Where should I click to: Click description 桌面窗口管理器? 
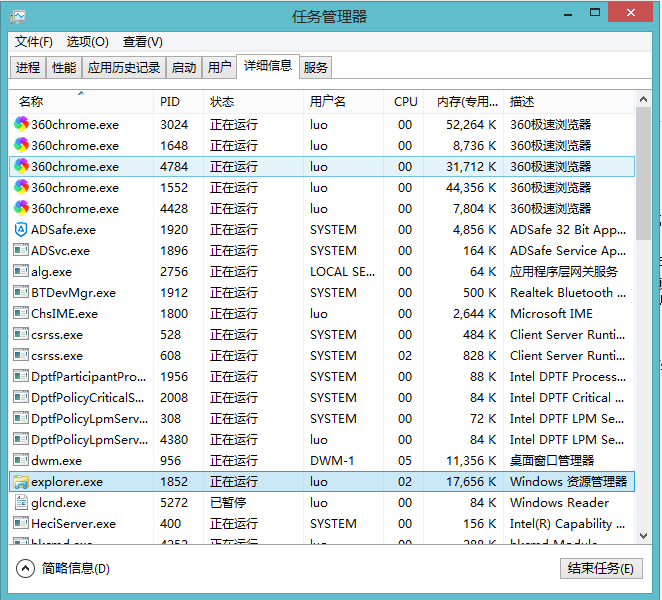(552, 460)
